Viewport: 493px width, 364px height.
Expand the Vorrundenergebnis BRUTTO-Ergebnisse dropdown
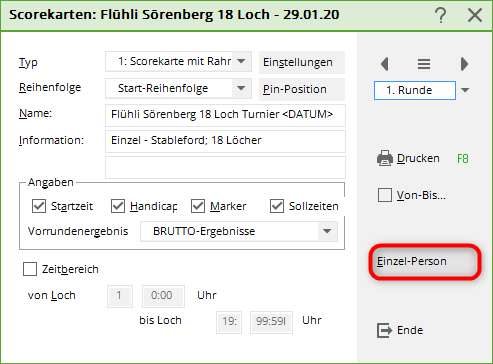[327, 231]
